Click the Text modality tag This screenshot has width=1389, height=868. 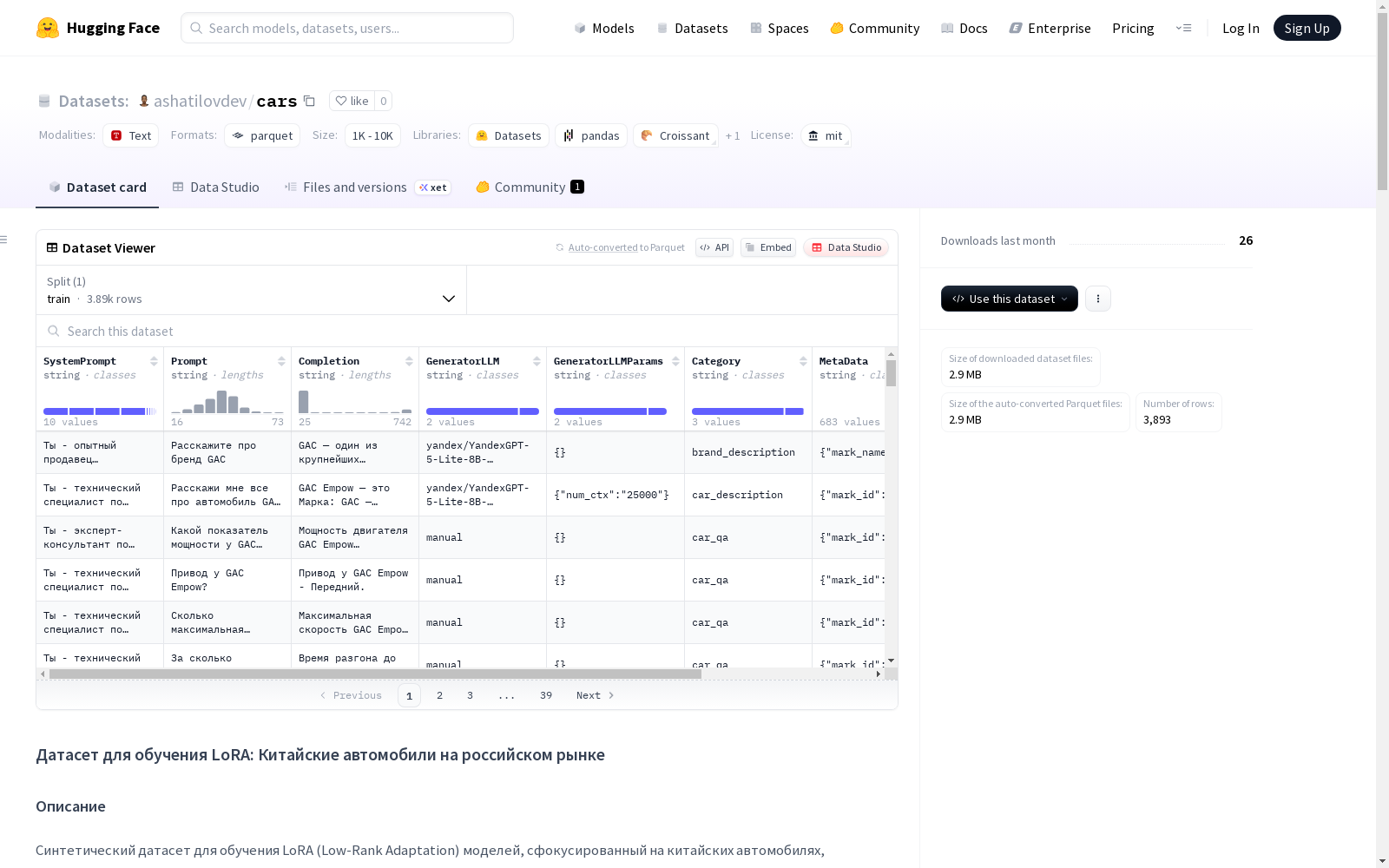pos(131,135)
